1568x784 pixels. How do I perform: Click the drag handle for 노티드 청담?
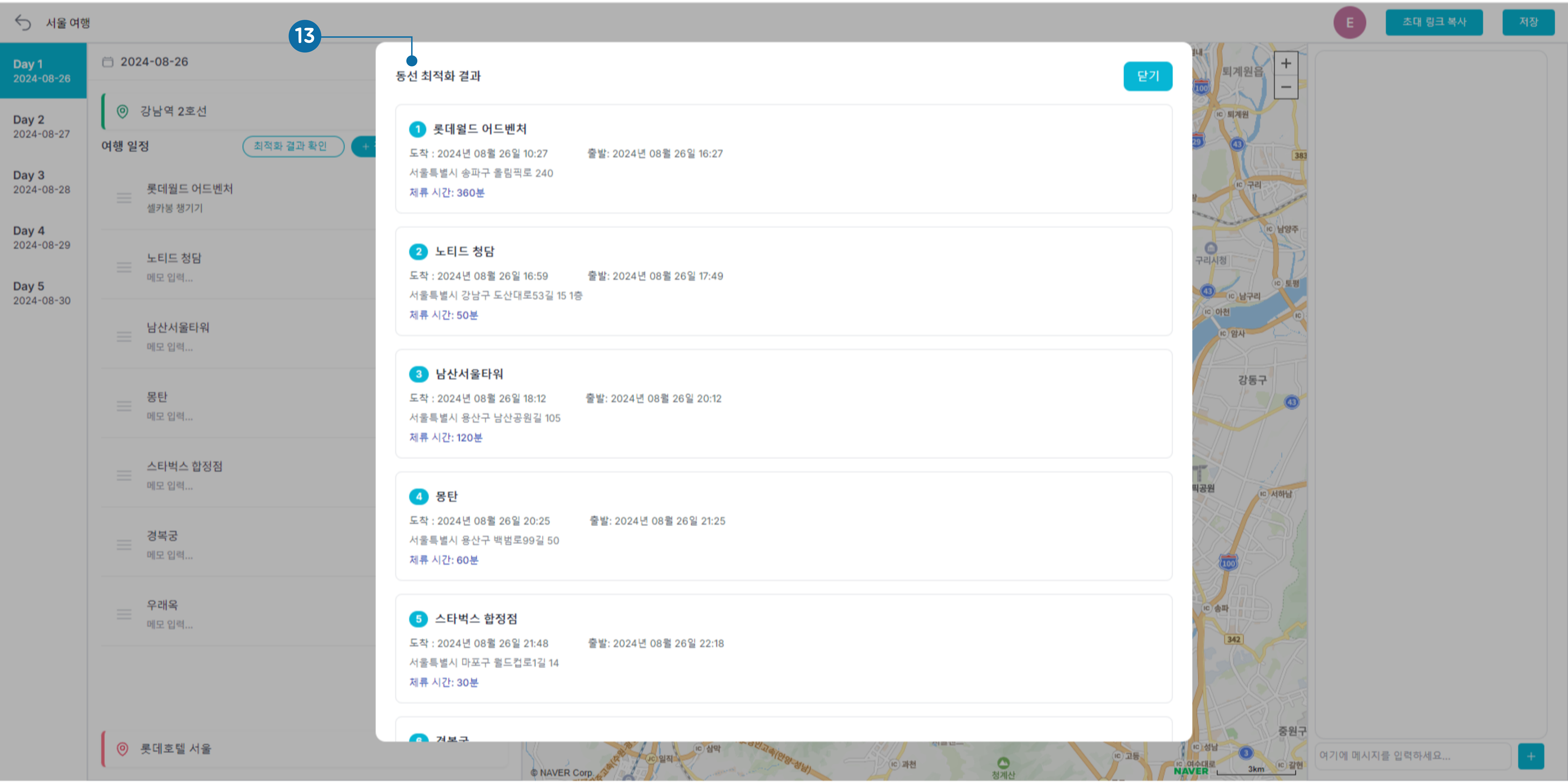pyautogui.click(x=124, y=267)
